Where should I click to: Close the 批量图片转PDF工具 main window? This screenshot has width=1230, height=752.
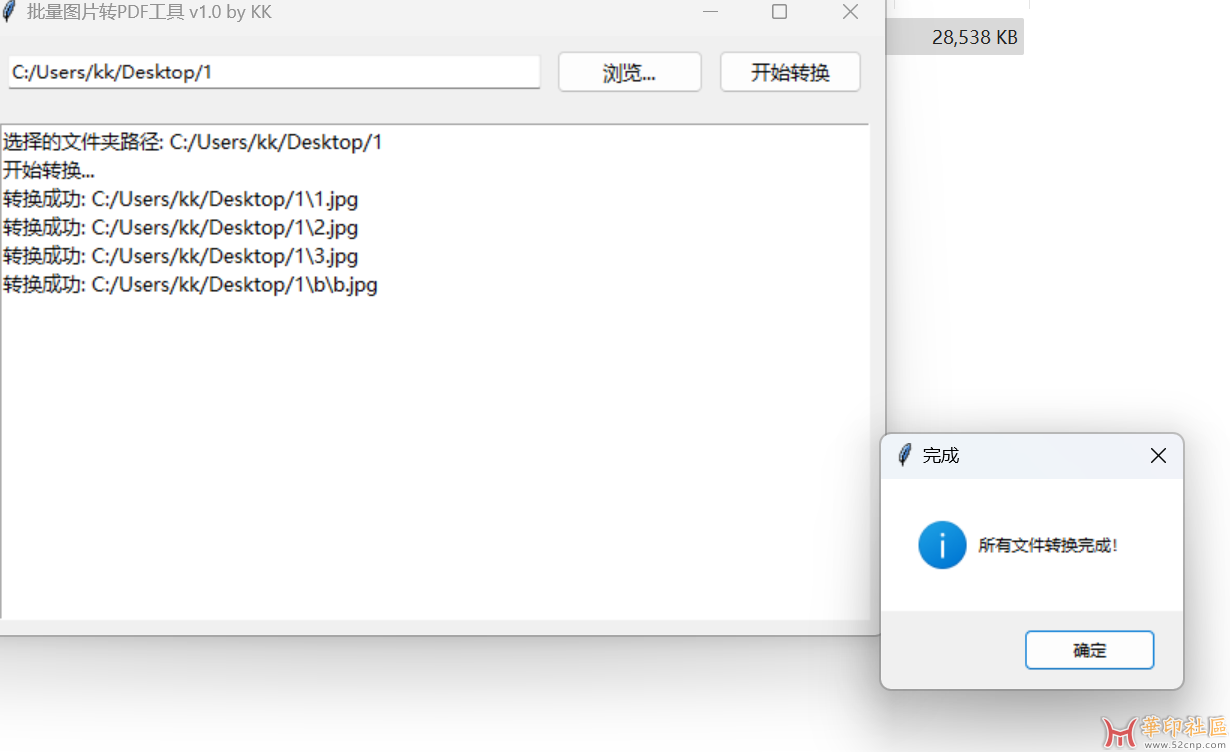pos(850,12)
